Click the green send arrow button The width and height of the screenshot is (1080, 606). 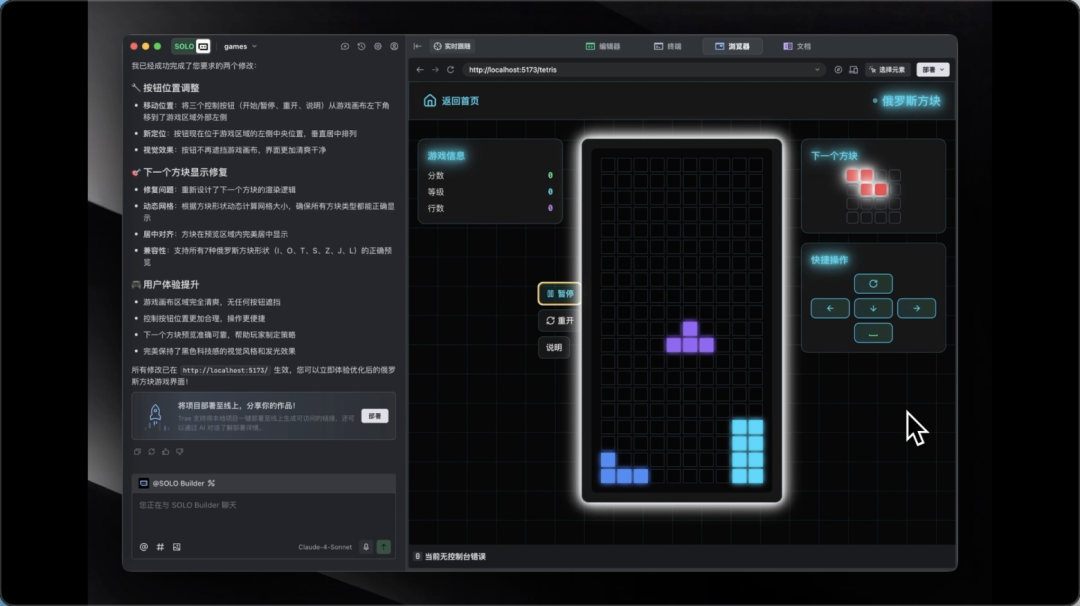(384, 547)
